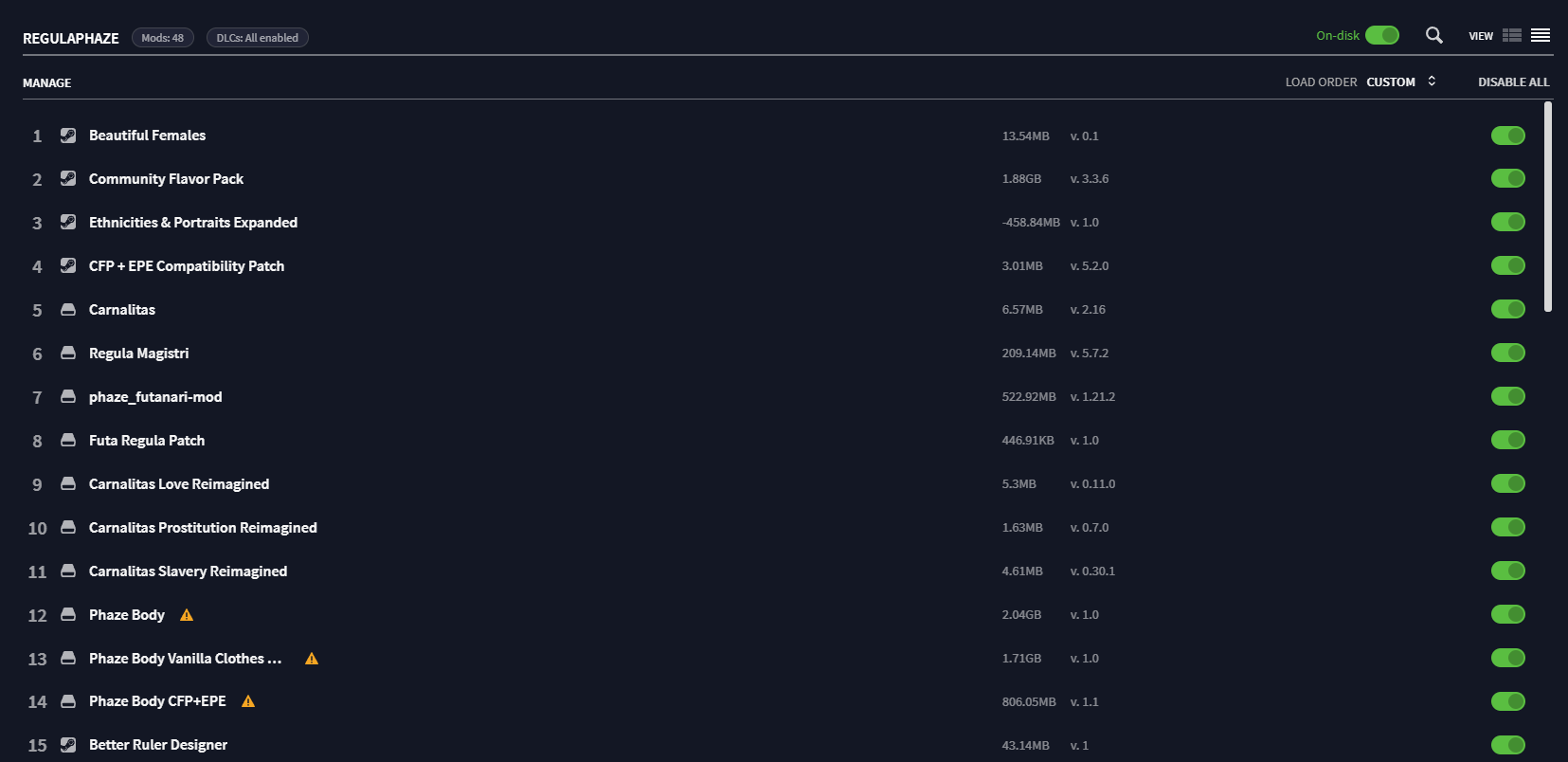Turn off Carnalitas Slavery Reimagined toggle
1568x762 pixels.
[1507, 571]
